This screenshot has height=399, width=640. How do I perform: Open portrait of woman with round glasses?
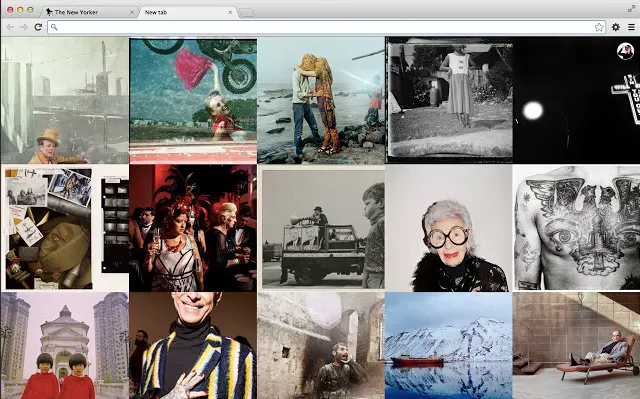449,228
